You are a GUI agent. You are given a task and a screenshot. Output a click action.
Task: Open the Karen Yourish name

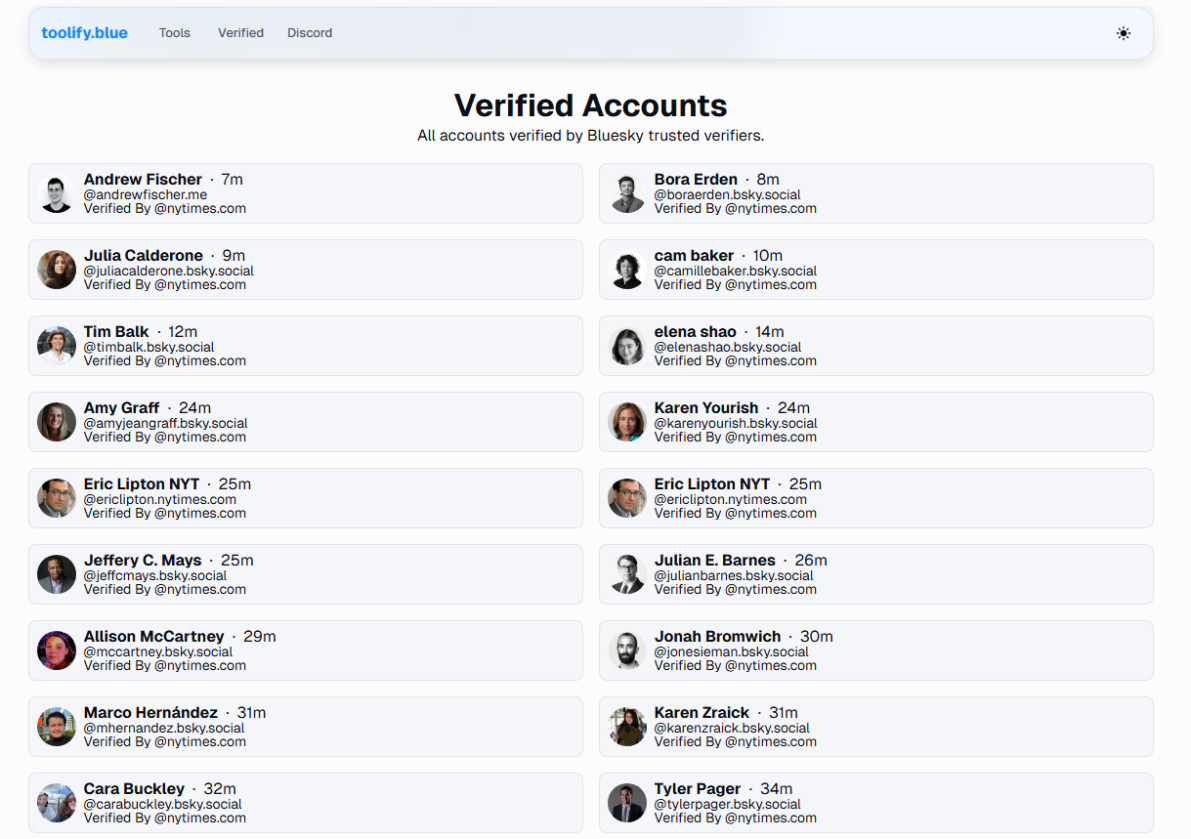(x=706, y=408)
